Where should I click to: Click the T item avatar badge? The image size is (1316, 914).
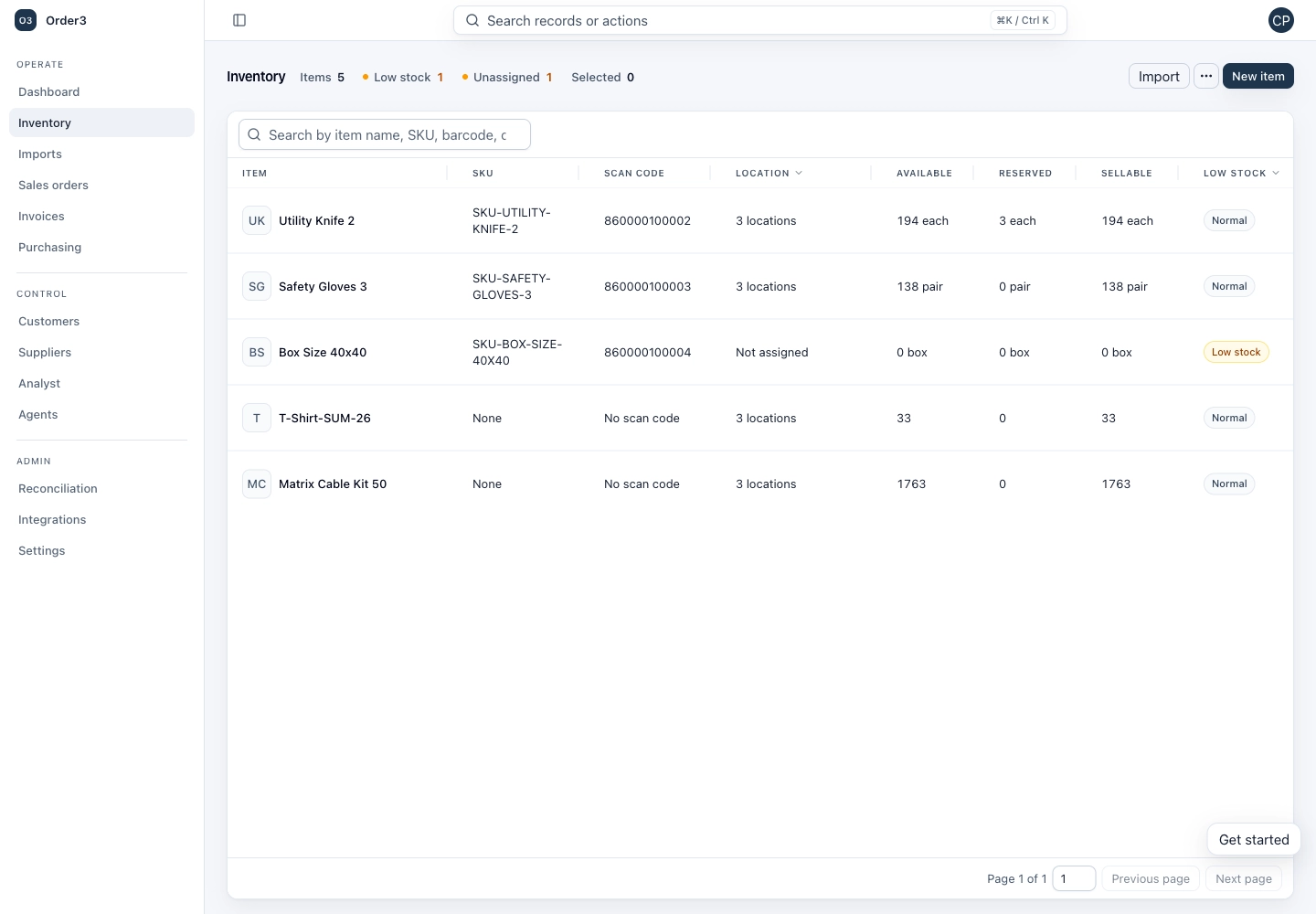(x=257, y=418)
